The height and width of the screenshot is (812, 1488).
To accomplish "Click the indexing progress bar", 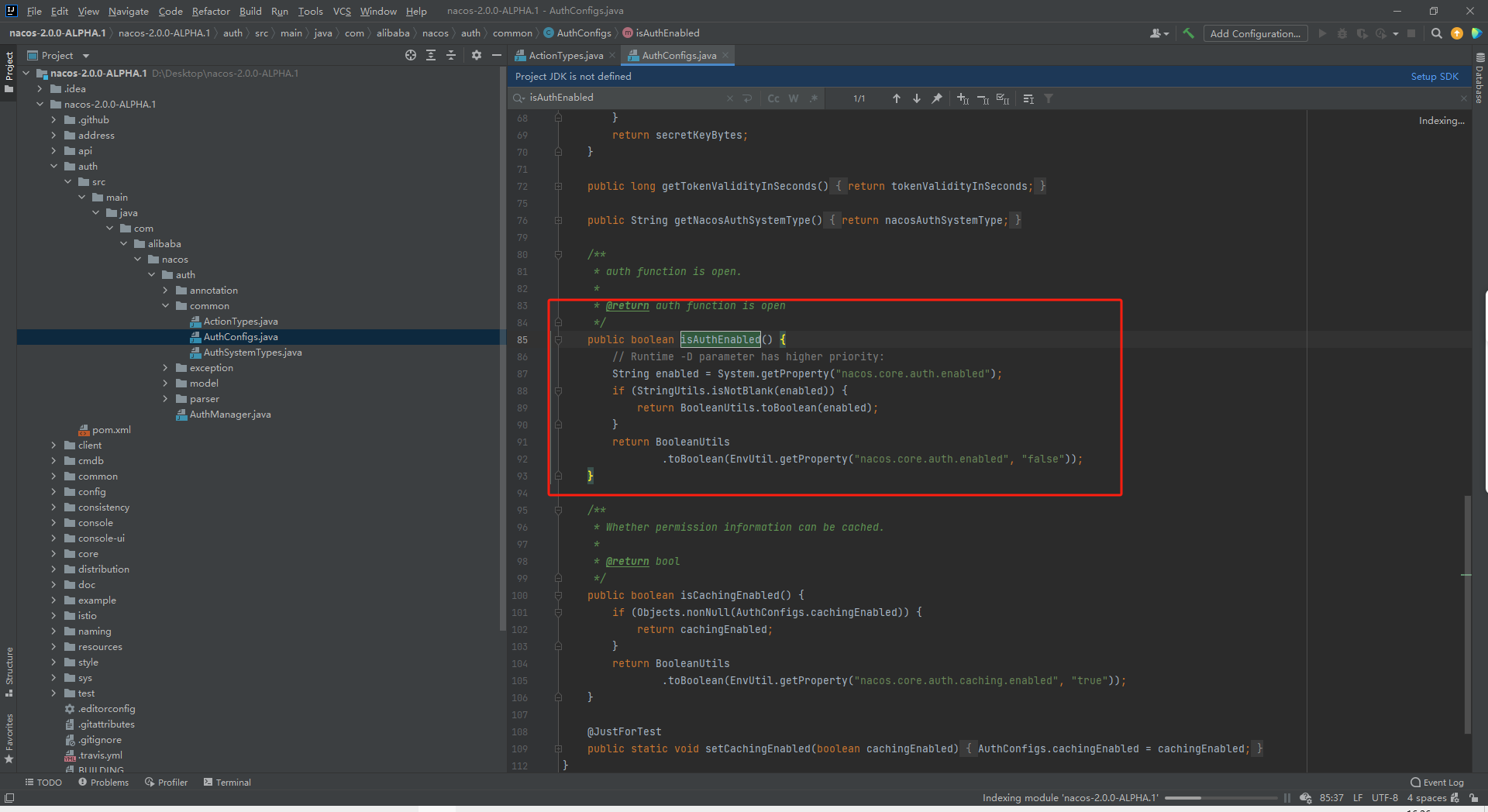I will (1221, 798).
